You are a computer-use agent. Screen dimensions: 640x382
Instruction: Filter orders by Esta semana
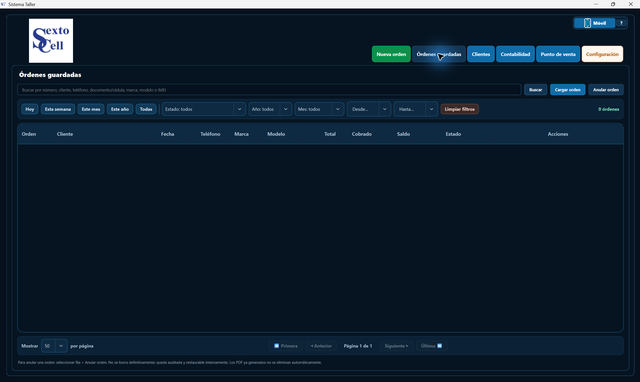[58, 109]
